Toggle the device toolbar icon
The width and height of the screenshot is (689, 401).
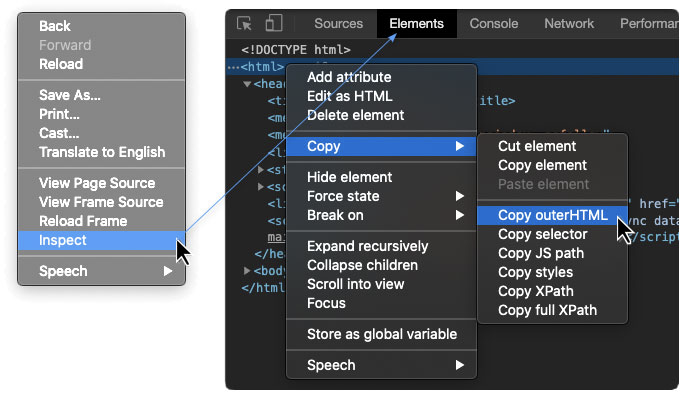pos(273,24)
